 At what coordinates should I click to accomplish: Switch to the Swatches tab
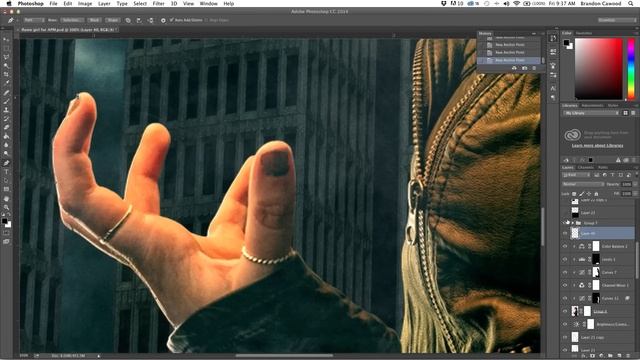pos(584,33)
